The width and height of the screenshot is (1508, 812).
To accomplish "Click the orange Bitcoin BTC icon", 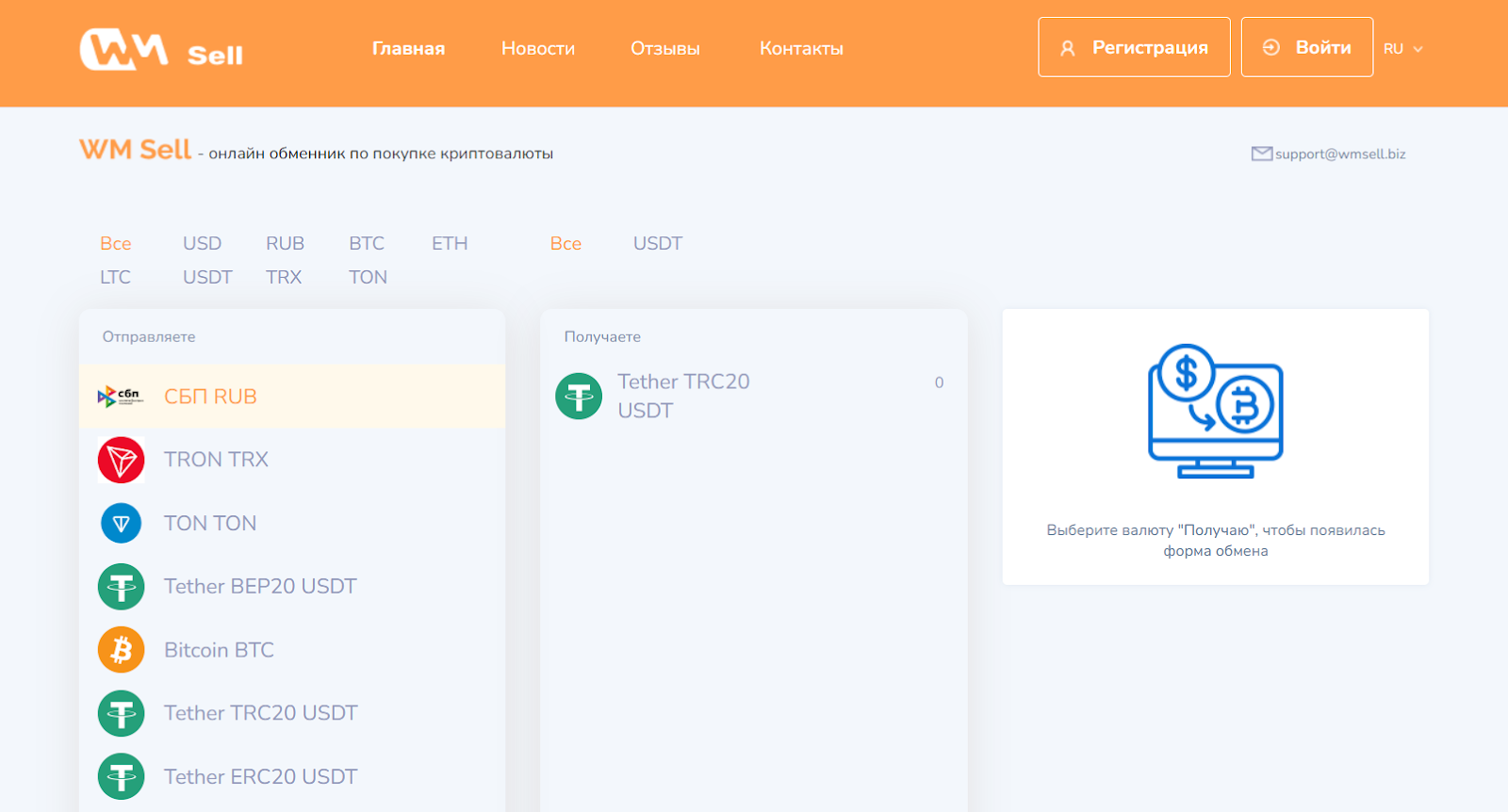I will tap(121, 650).
